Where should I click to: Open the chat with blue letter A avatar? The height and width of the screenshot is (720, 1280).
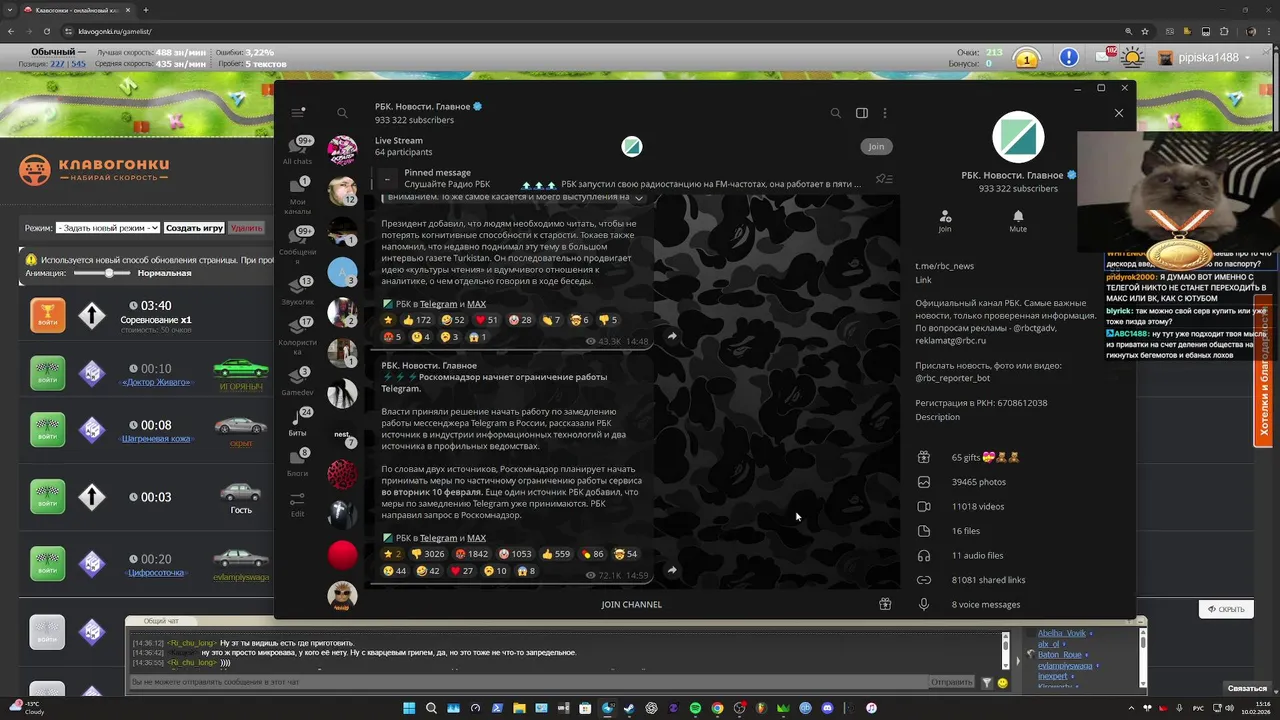342,271
